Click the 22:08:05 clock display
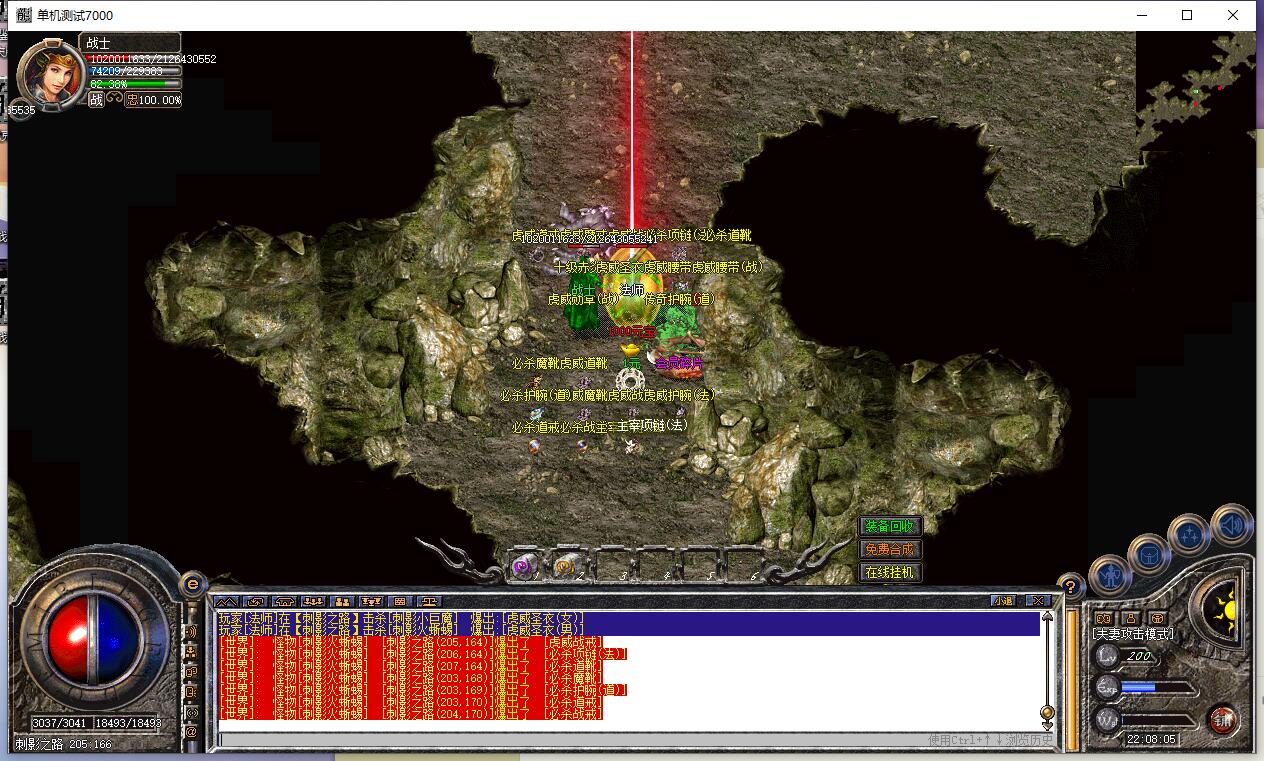Image resolution: width=1264 pixels, height=761 pixels. [x=1151, y=739]
